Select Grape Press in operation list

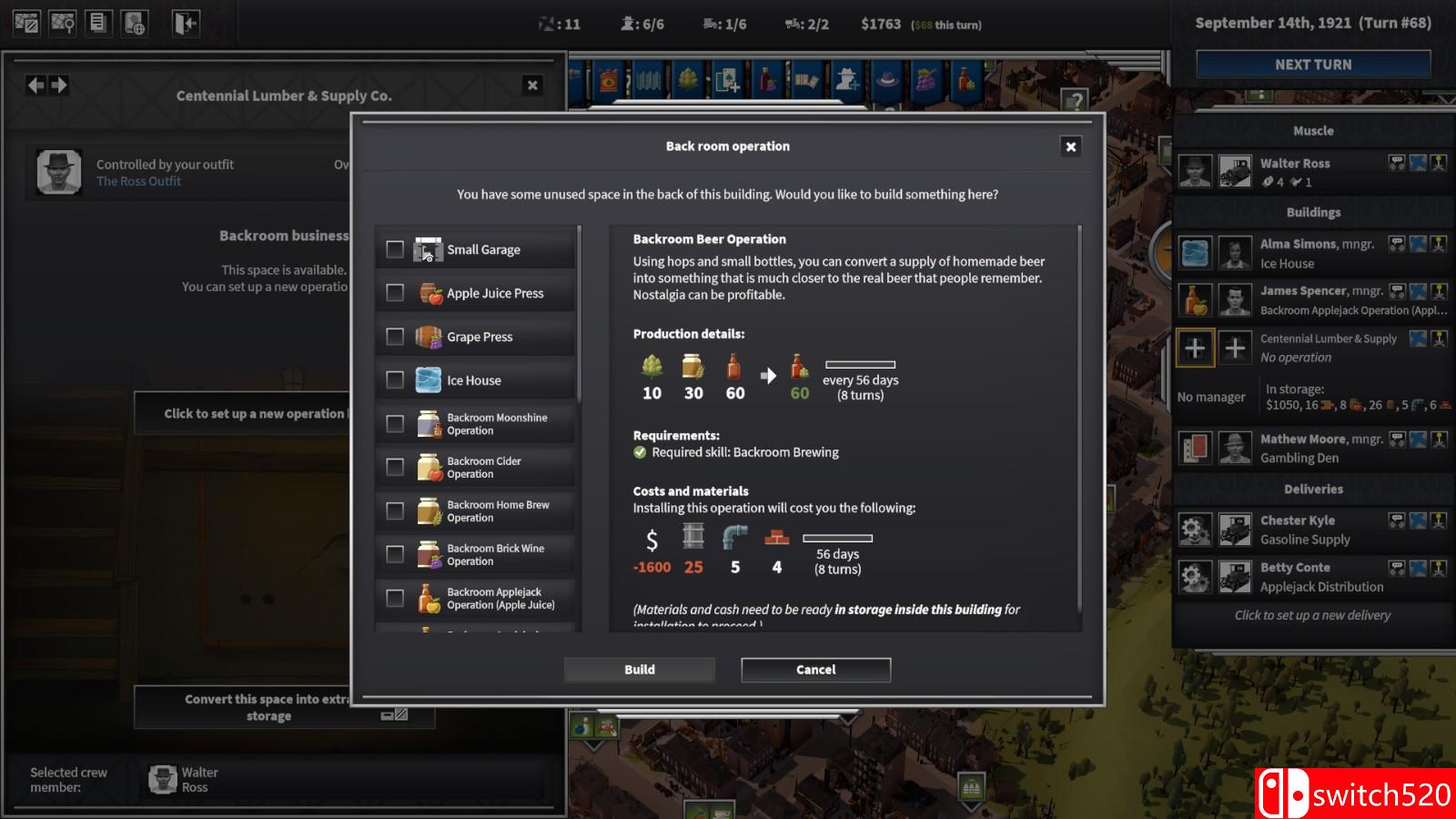pyautogui.click(x=480, y=337)
